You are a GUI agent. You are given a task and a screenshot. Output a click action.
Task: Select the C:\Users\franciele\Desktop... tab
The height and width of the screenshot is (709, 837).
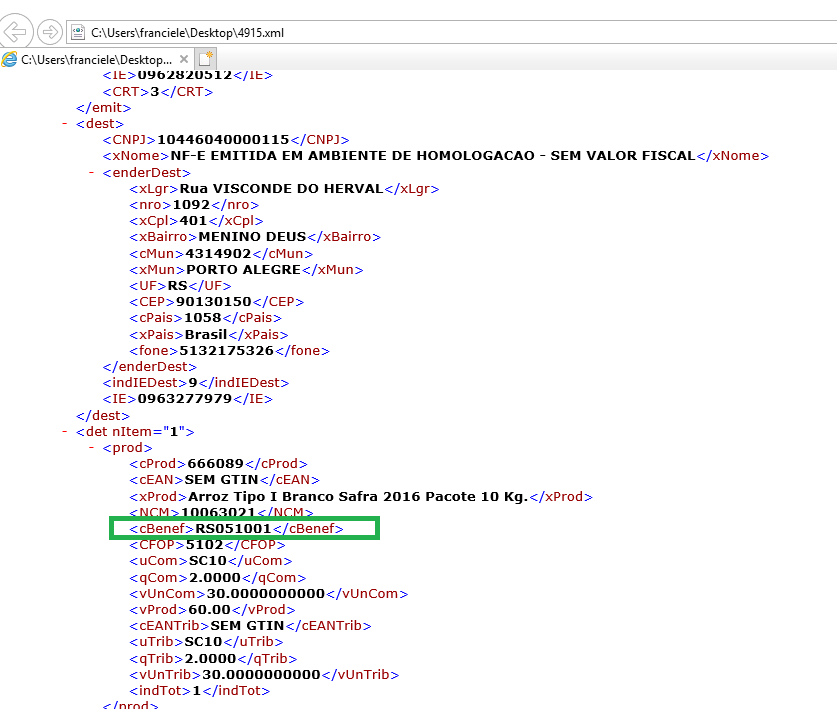click(96, 59)
